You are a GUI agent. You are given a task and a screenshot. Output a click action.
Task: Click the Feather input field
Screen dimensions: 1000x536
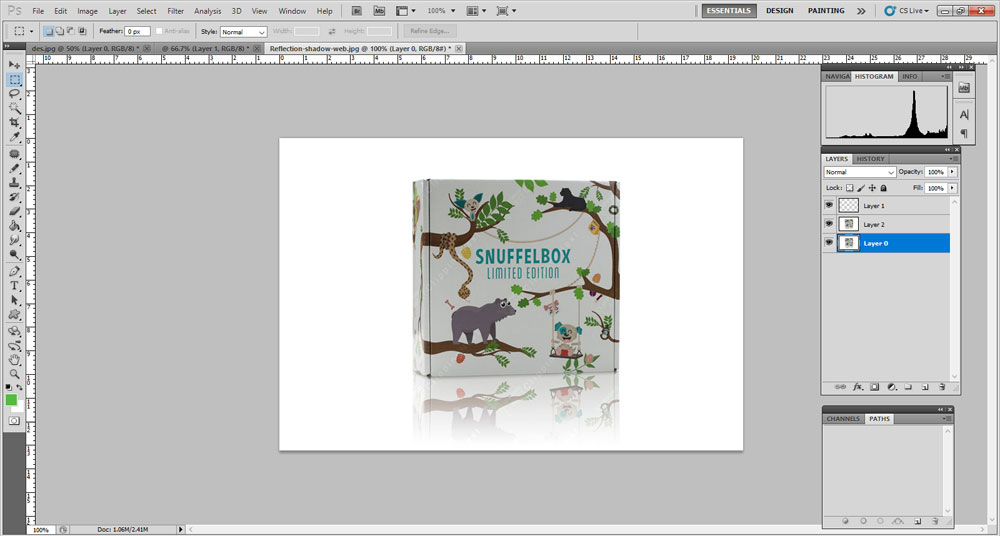coord(137,32)
